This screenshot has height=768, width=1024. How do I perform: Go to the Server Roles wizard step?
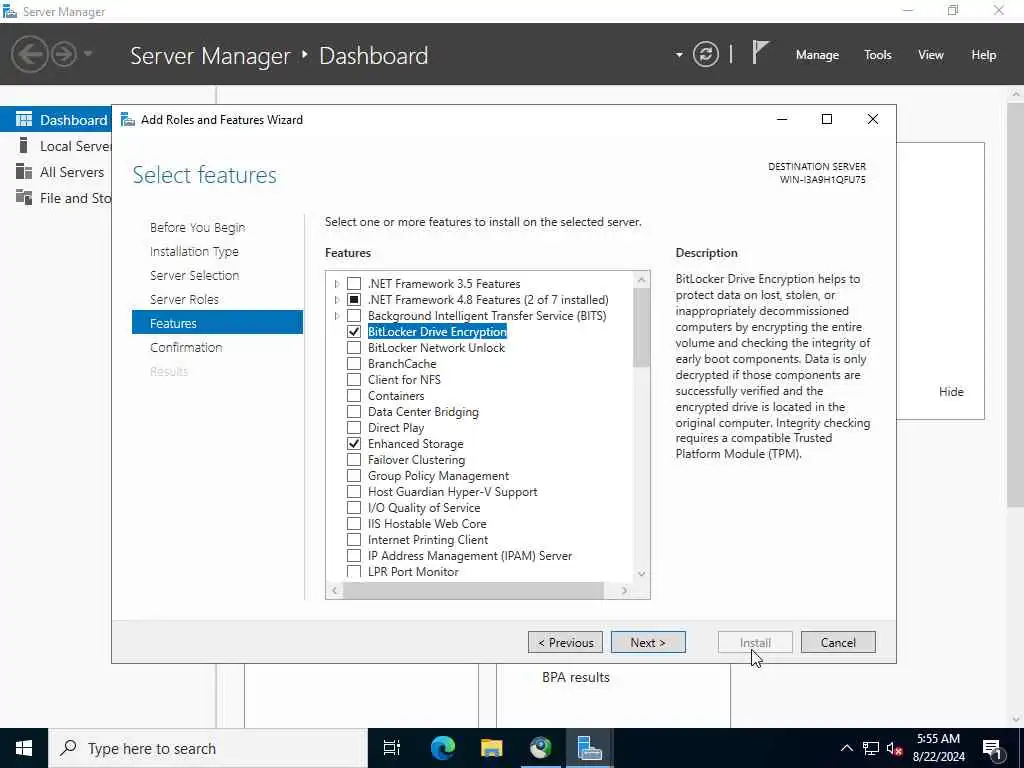(x=184, y=299)
